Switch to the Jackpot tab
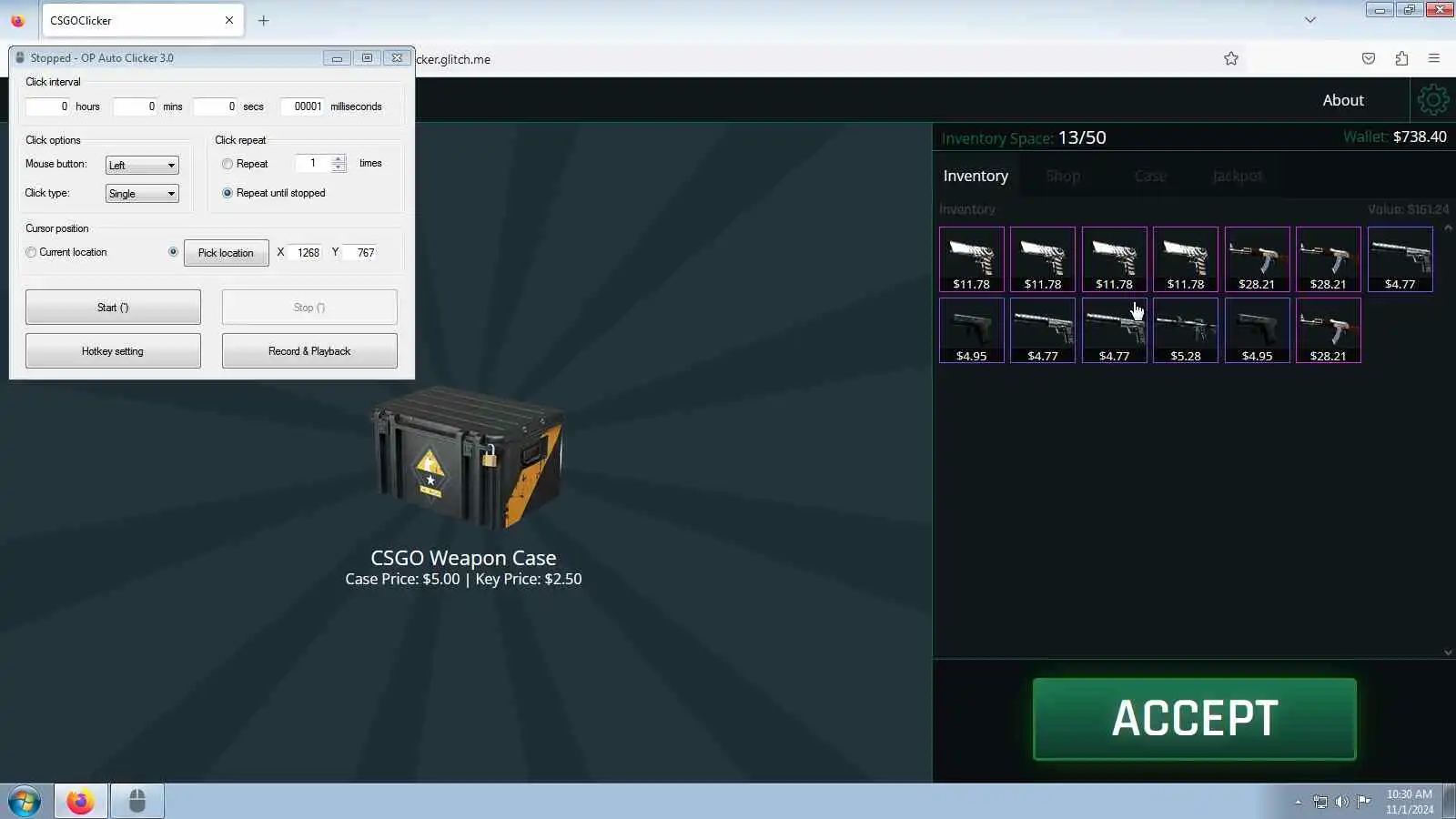Image resolution: width=1456 pixels, height=819 pixels. pos(1238,176)
